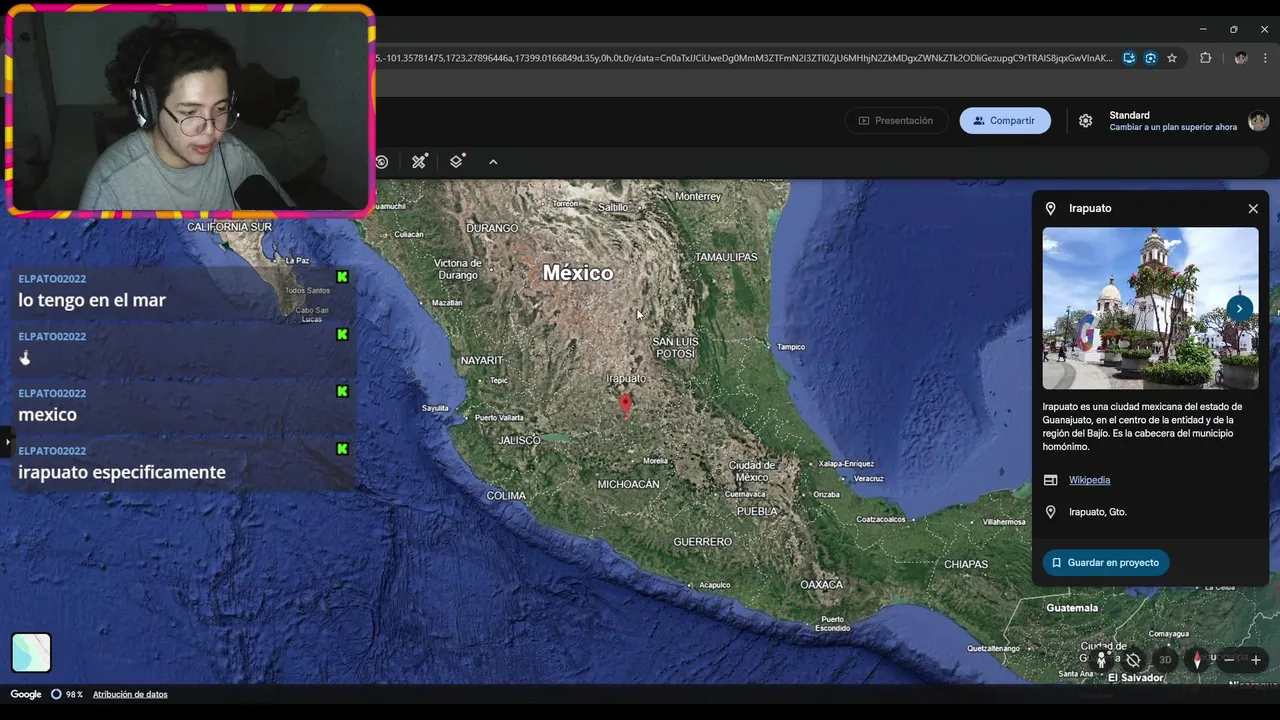Click the large México country label
The height and width of the screenshot is (720, 1280).
578,273
